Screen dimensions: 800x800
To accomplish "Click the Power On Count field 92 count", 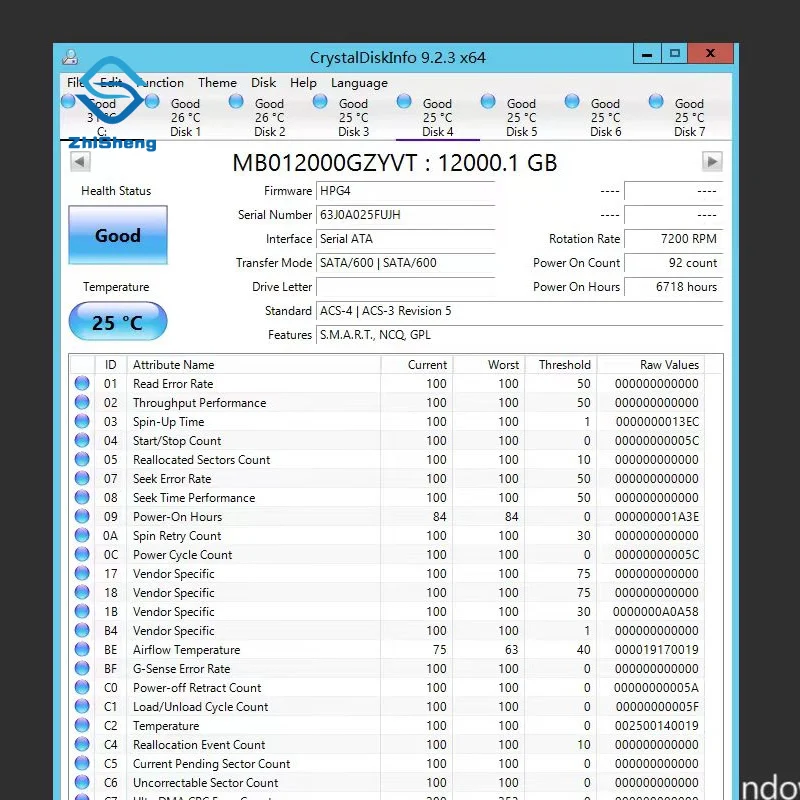I will [673, 263].
